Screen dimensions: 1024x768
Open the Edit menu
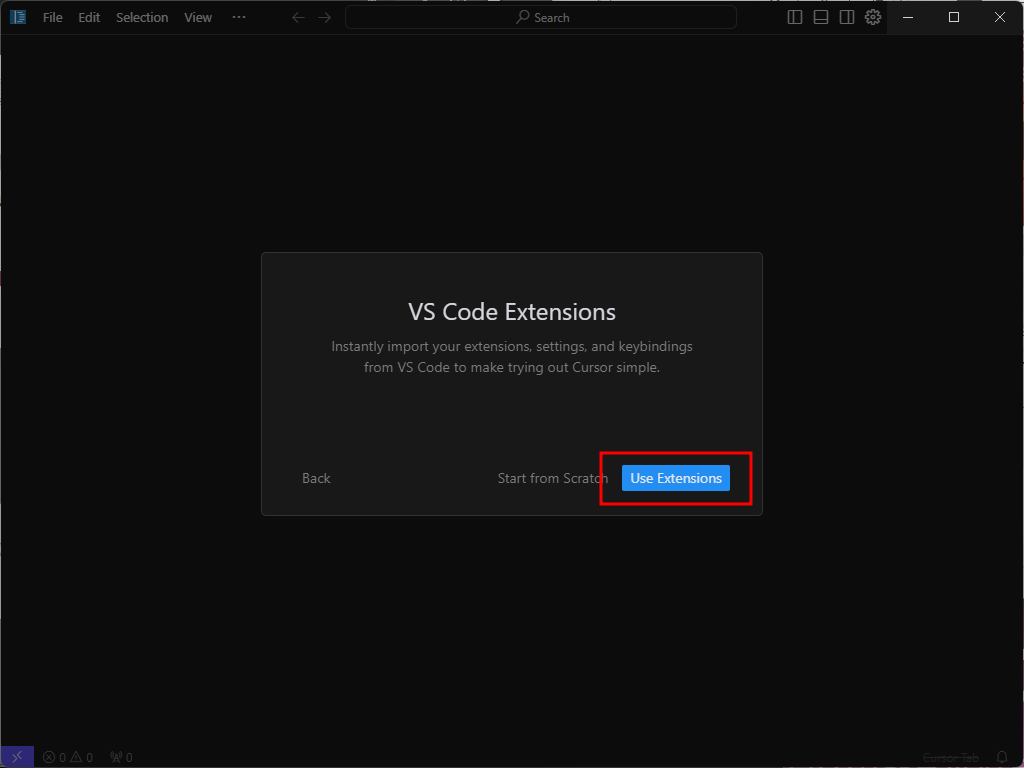coord(89,18)
